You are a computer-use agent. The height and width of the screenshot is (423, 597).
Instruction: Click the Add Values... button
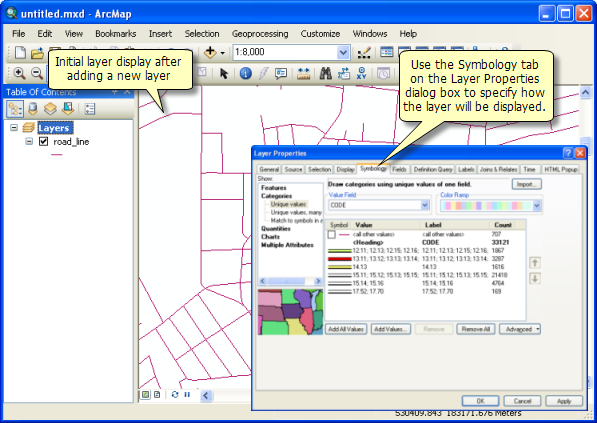click(x=391, y=329)
